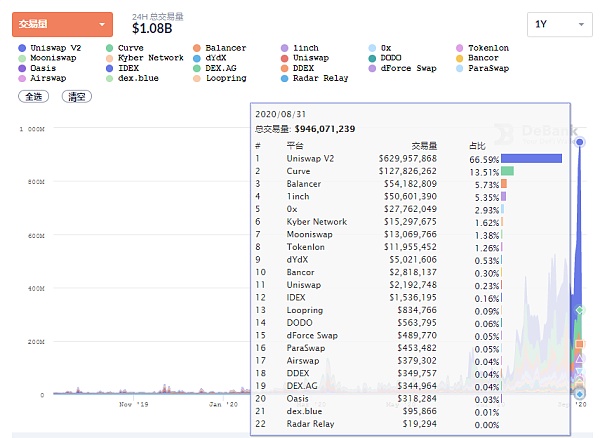This screenshot has height=438, width=600.
Task: Click the dYdX legend marker icon
Action: [197, 58]
